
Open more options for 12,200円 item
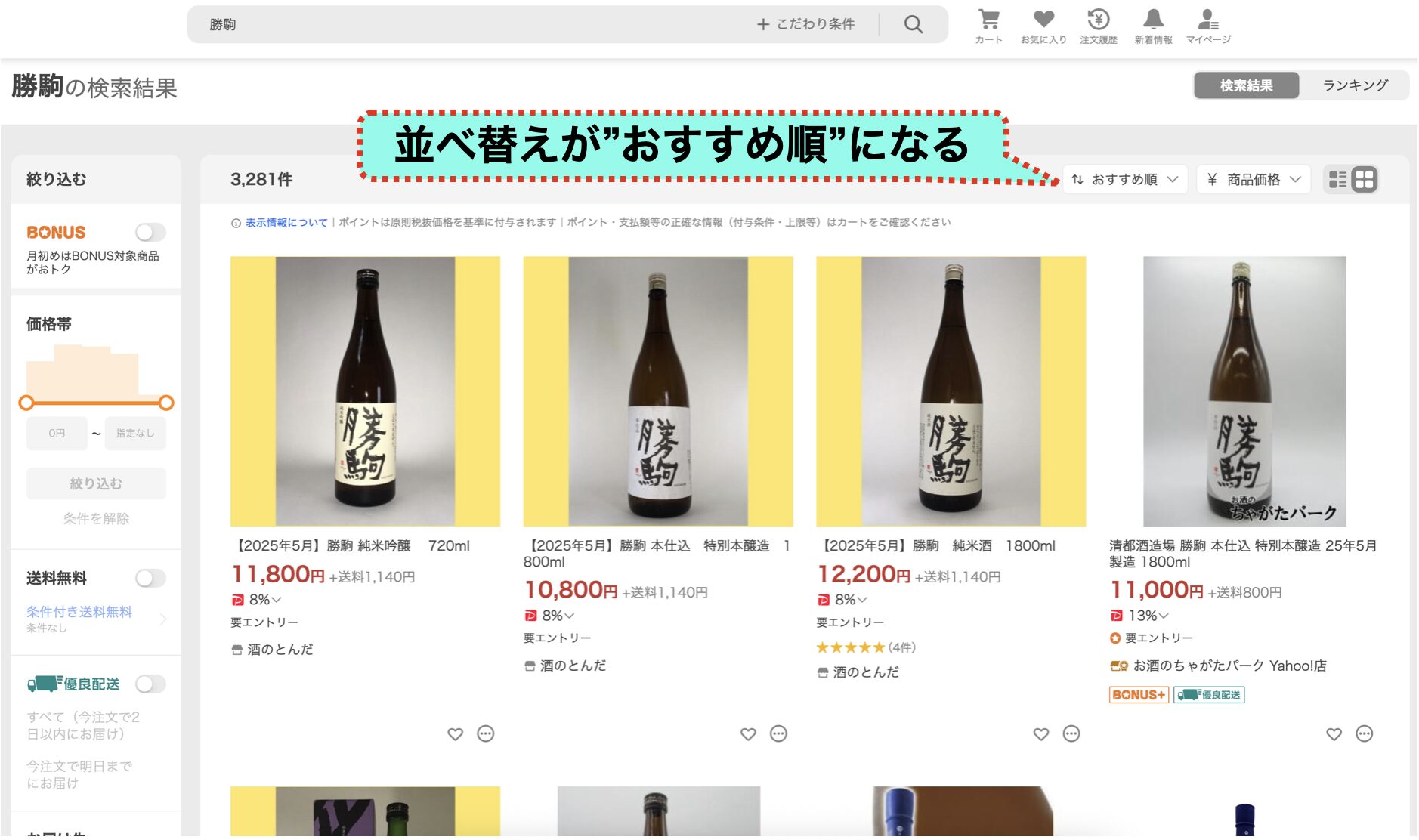[1071, 734]
